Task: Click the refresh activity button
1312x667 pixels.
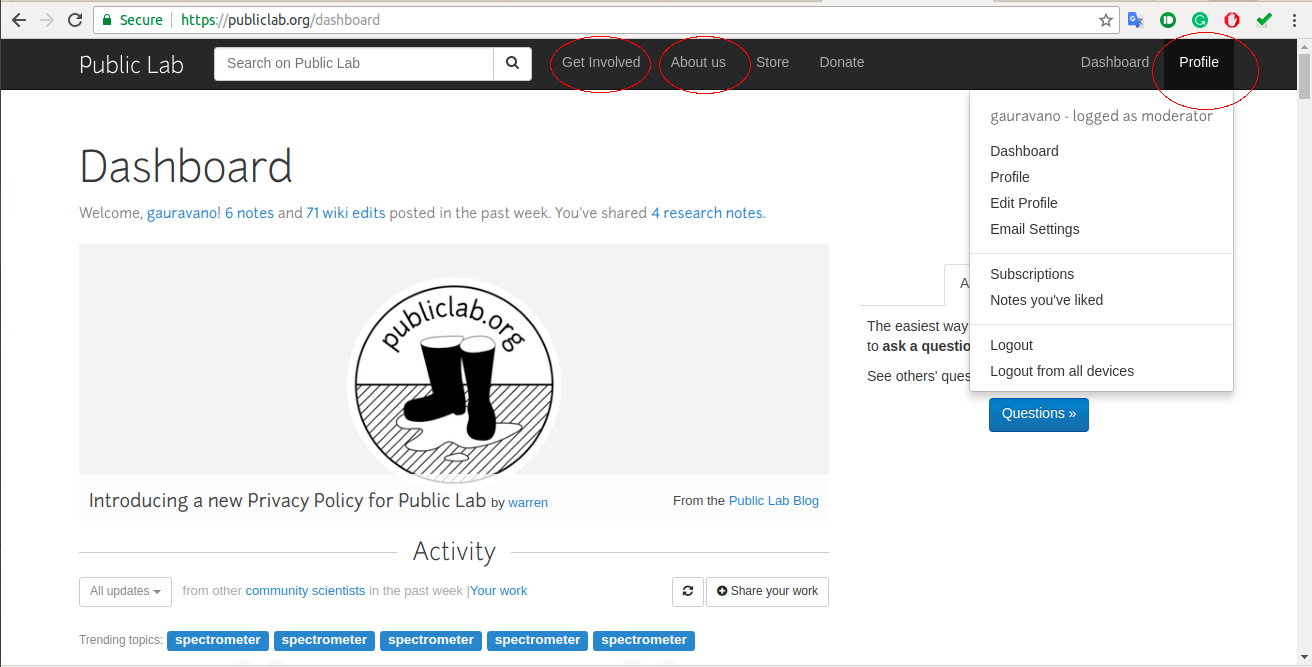Action: coord(687,591)
